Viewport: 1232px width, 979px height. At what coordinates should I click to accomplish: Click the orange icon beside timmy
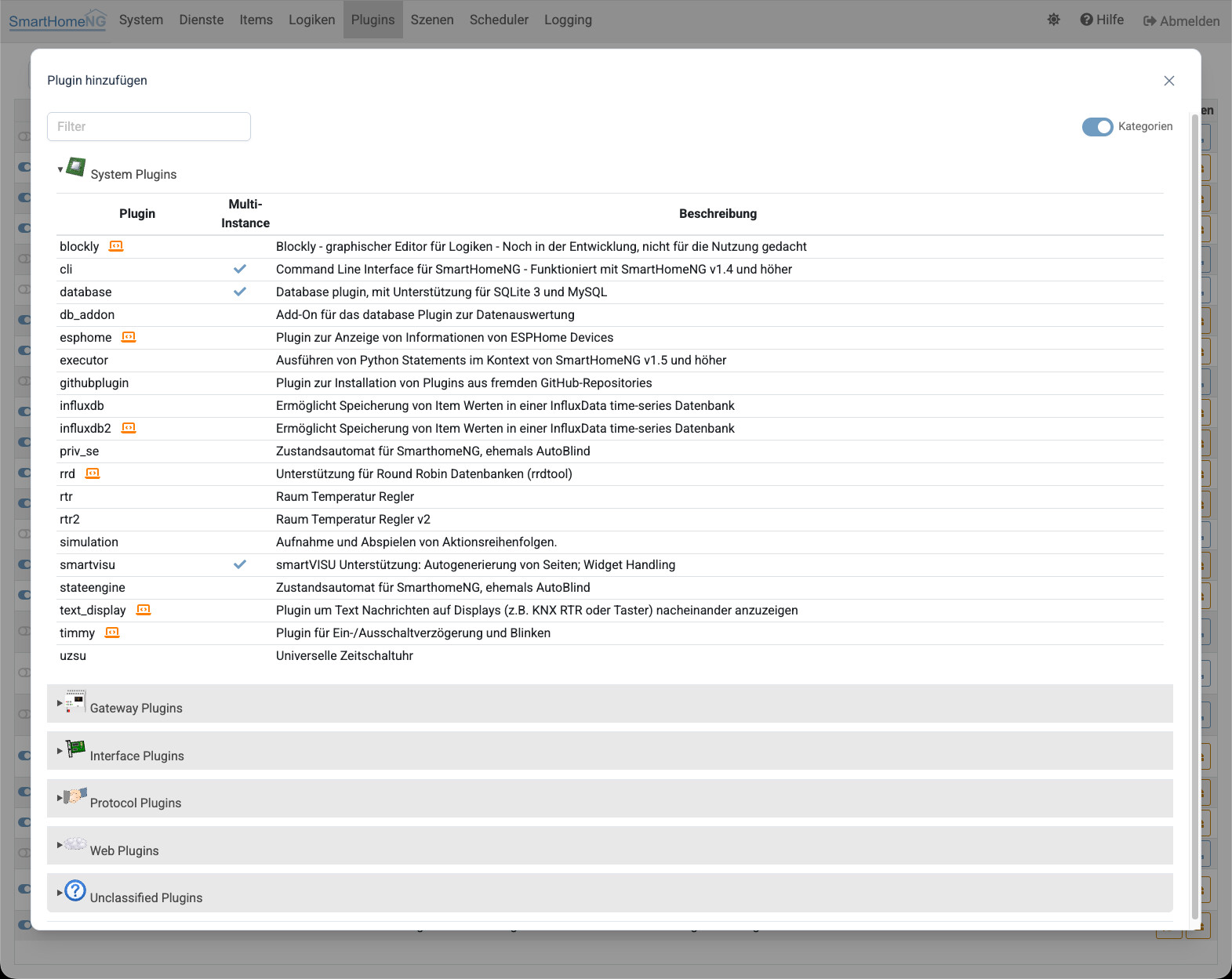[x=112, y=633]
